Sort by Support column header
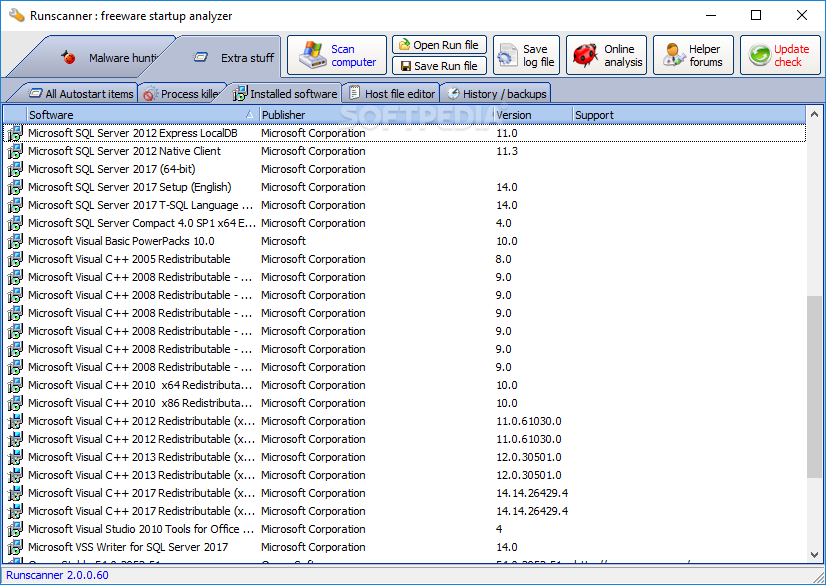 [689, 115]
